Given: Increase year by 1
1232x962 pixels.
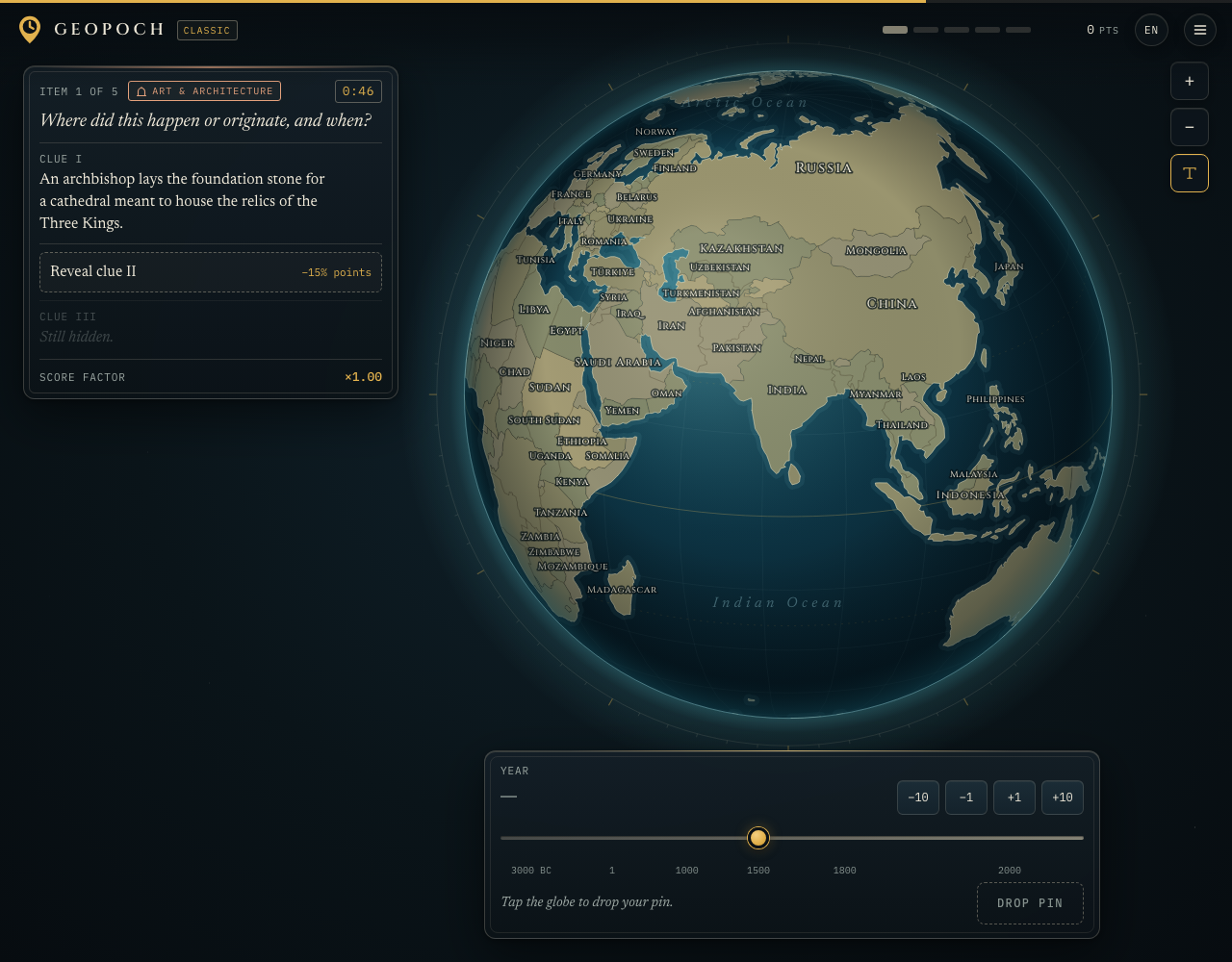Looking at the screenshot, I should [x=1014, y=797].
